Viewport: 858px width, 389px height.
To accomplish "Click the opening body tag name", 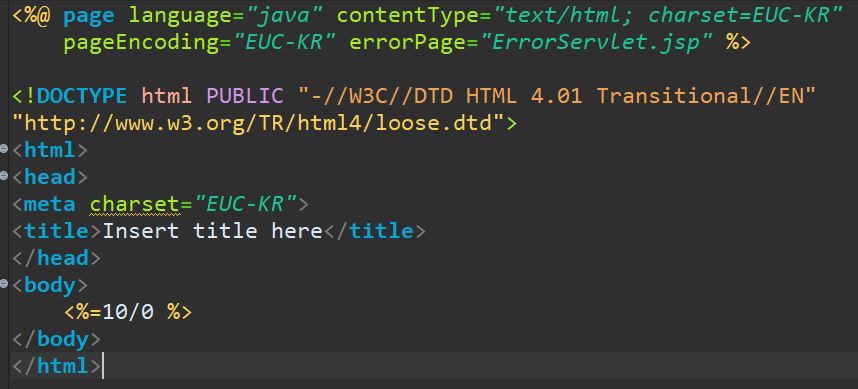I will click(x=50, y=285).
